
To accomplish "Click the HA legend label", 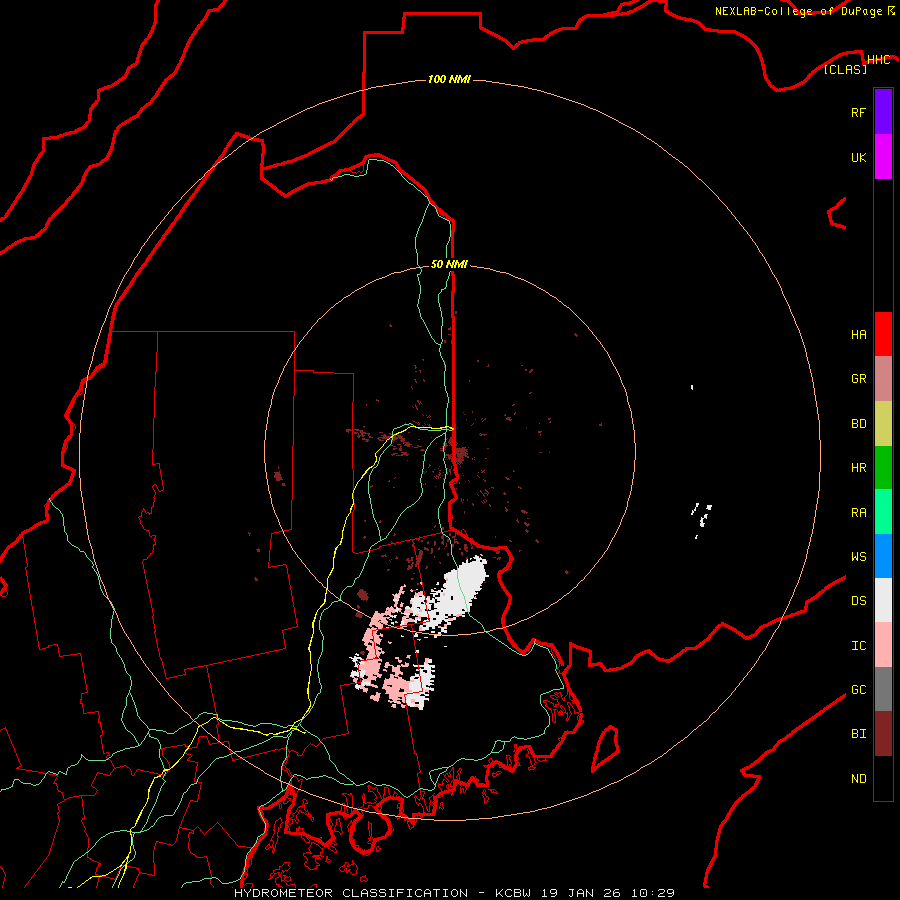I will click(858, 335).
